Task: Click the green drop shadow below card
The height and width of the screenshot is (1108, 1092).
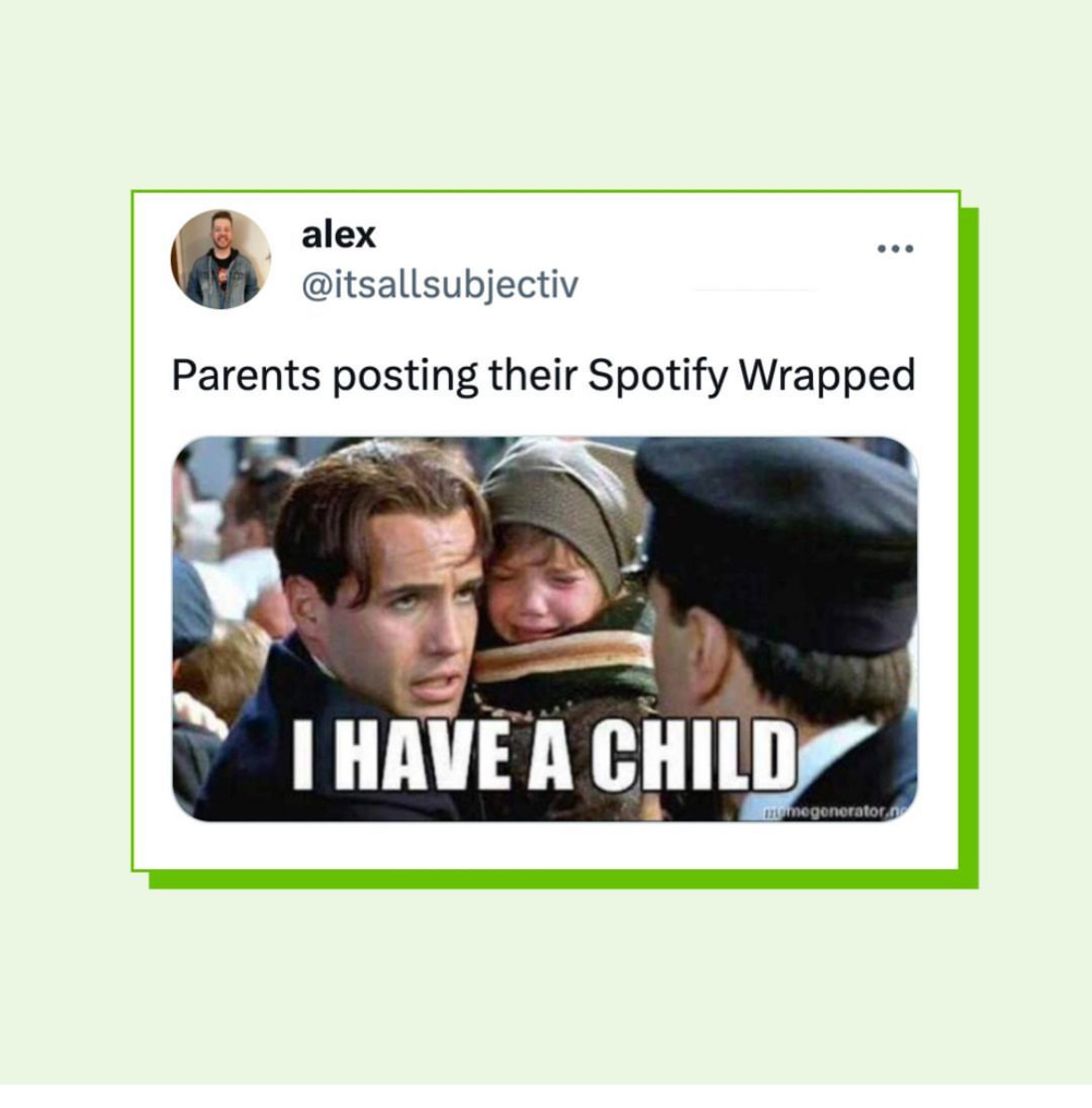Action: click(564, 879)
